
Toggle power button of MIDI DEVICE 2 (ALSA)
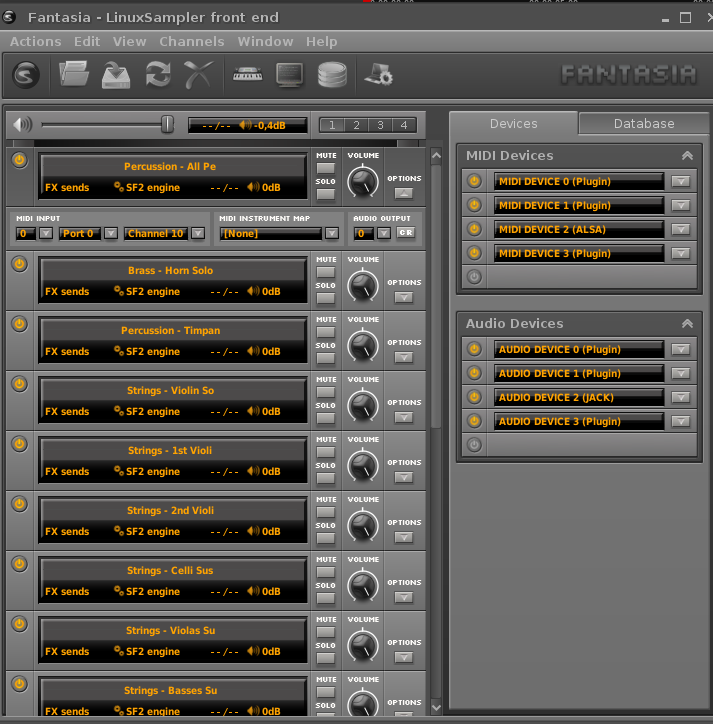tap(474, 229)
